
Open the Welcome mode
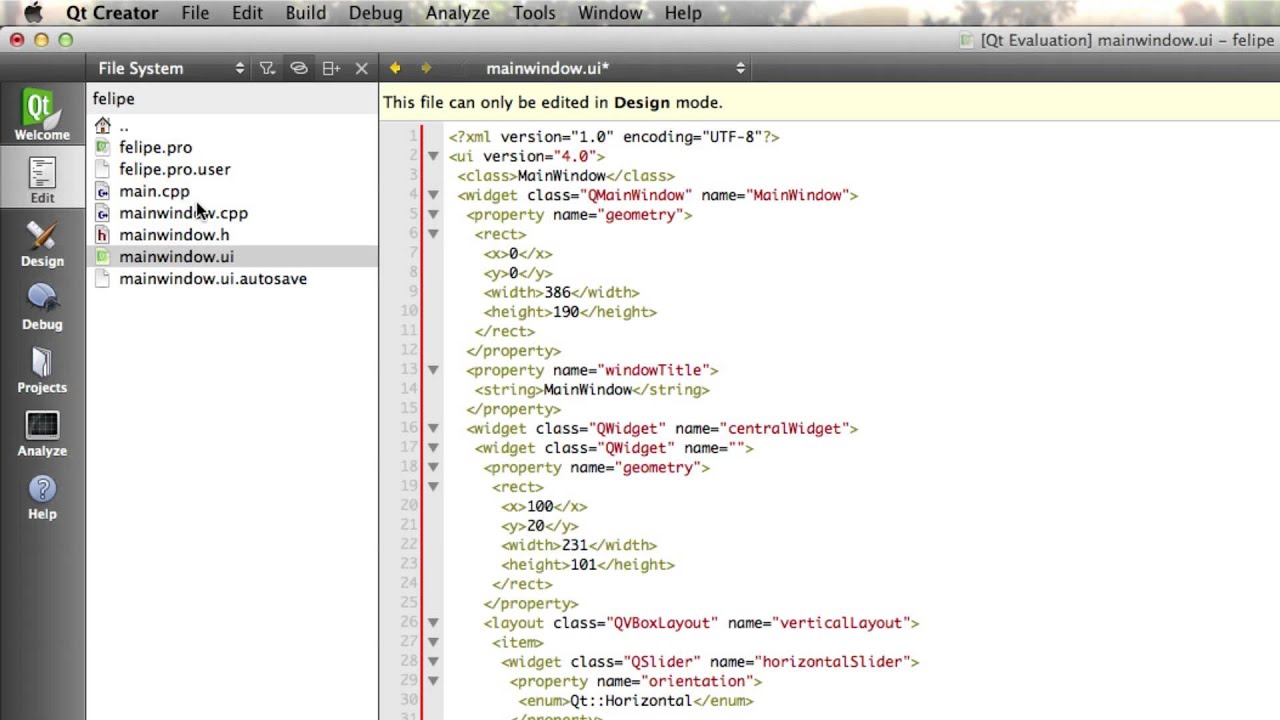pyautogui.click(x=42, y=114)
